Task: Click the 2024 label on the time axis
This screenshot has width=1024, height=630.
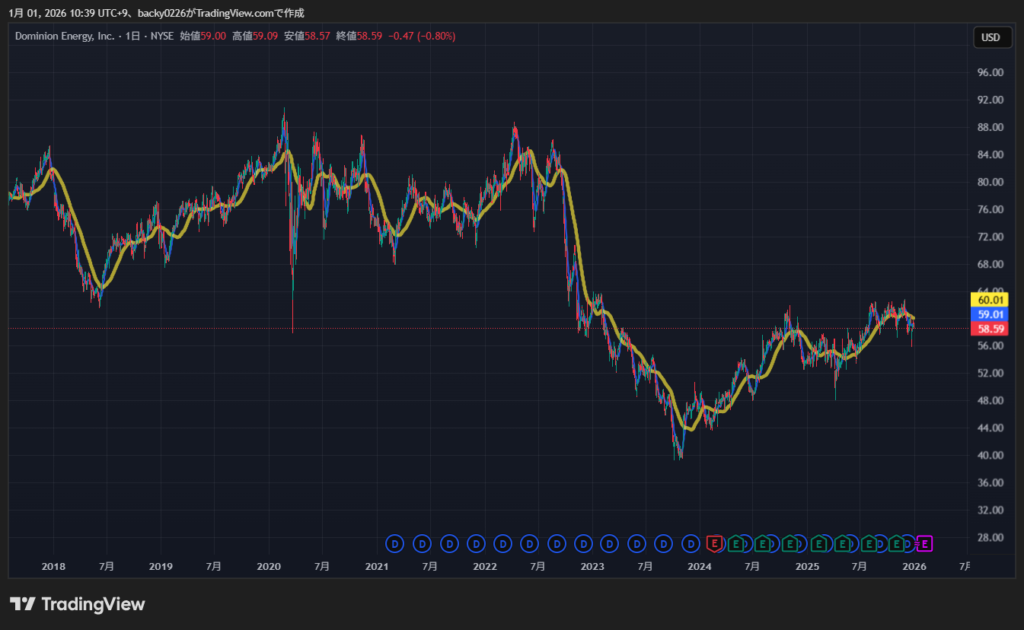Action: tap(699, 566)
